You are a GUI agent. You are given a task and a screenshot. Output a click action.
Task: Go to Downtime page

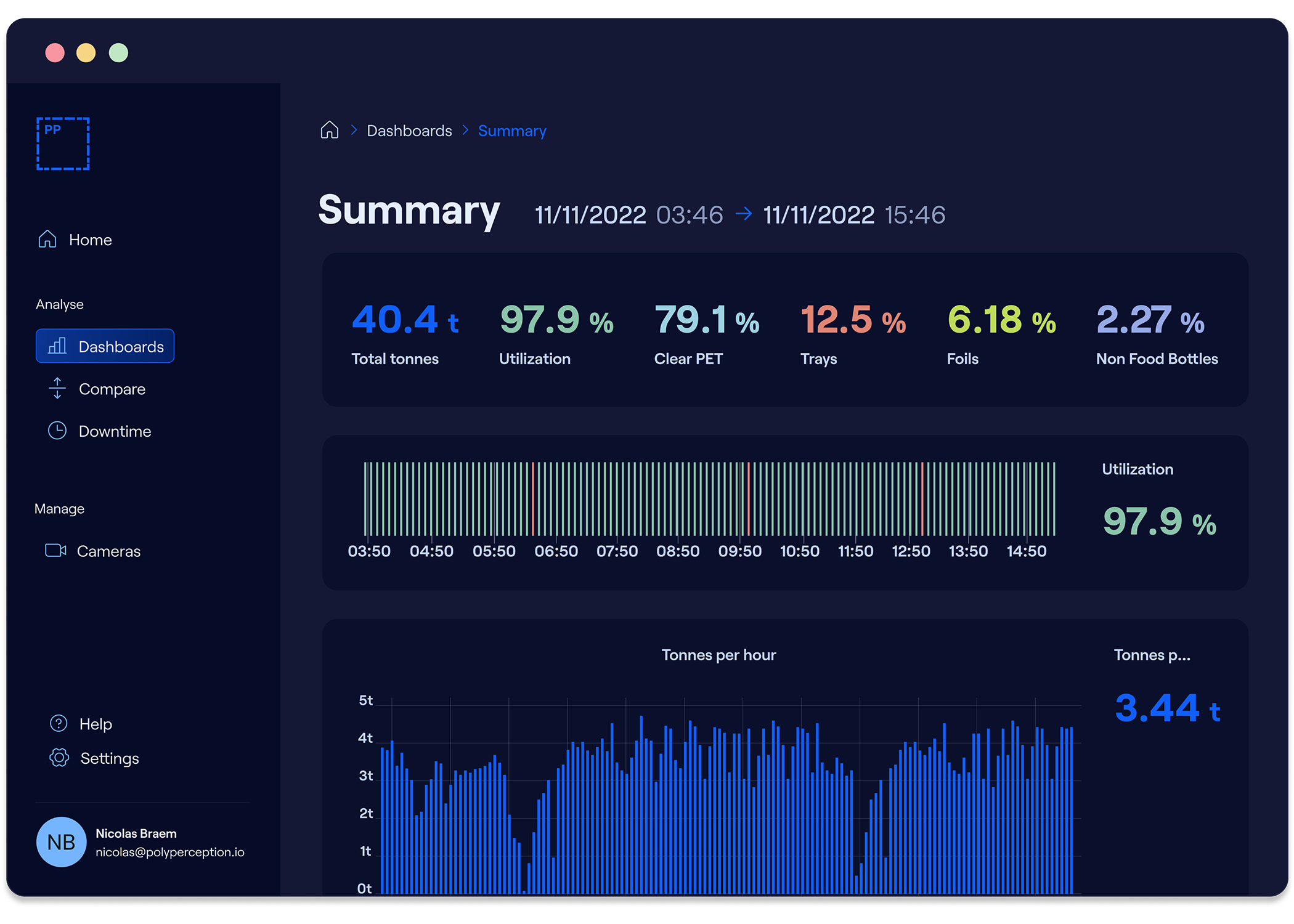[115, 431]
